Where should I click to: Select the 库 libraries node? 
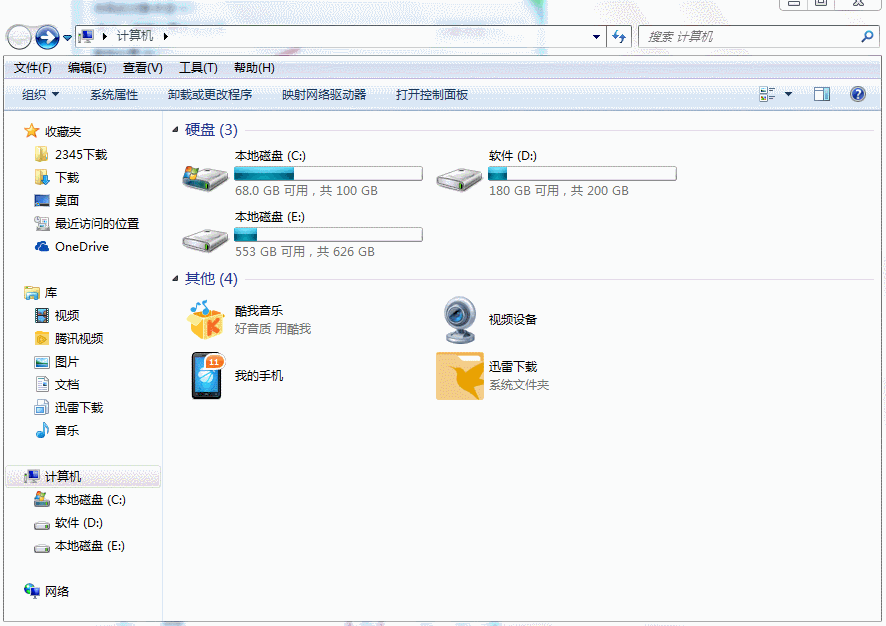[51, 293]
